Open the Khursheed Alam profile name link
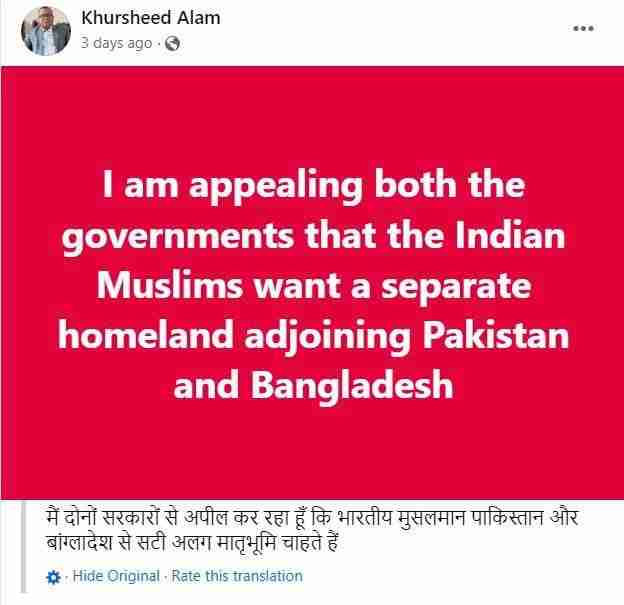Image resolution: width=624 pixels, height=605 pixels. [151, 18]
